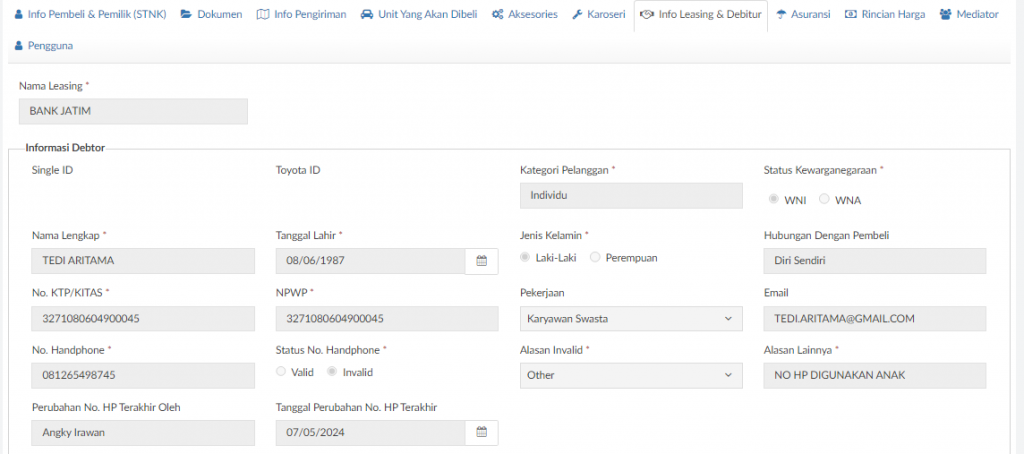Go to the Pengguna tab
The height and width of the screenshot is (454, 1024).
[44, 46]
